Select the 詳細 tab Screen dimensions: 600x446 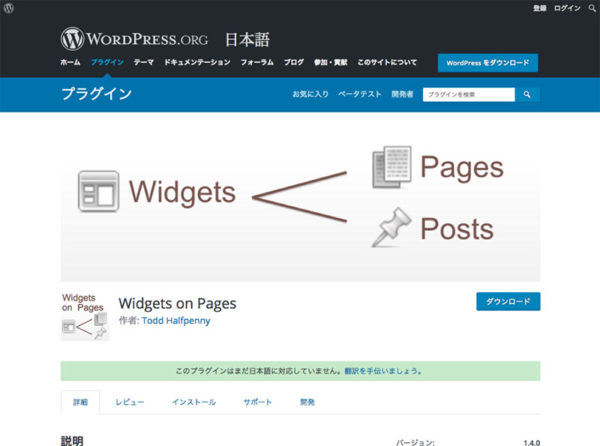tap(80, 402)
